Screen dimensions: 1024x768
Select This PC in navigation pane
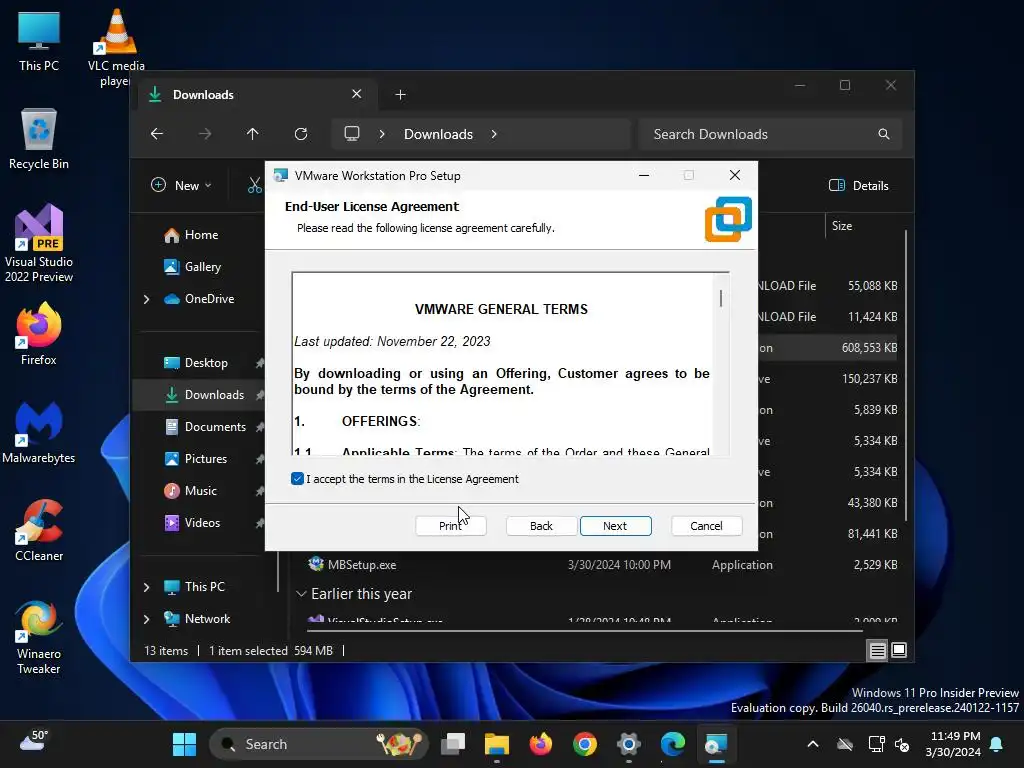204,586
